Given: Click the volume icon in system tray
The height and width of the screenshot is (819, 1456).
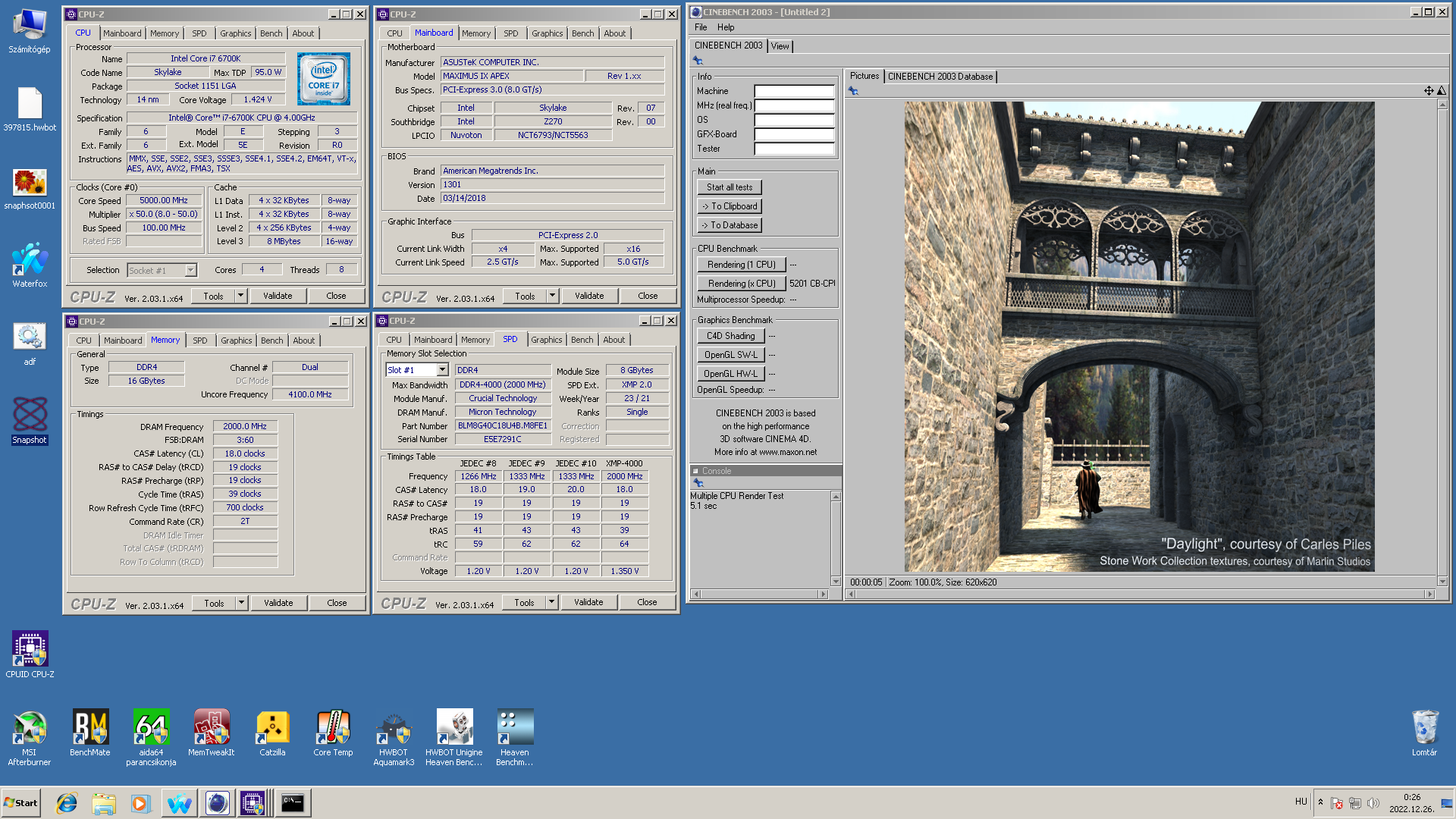Looking at the screenshot, I should (x=1373, y=803).
